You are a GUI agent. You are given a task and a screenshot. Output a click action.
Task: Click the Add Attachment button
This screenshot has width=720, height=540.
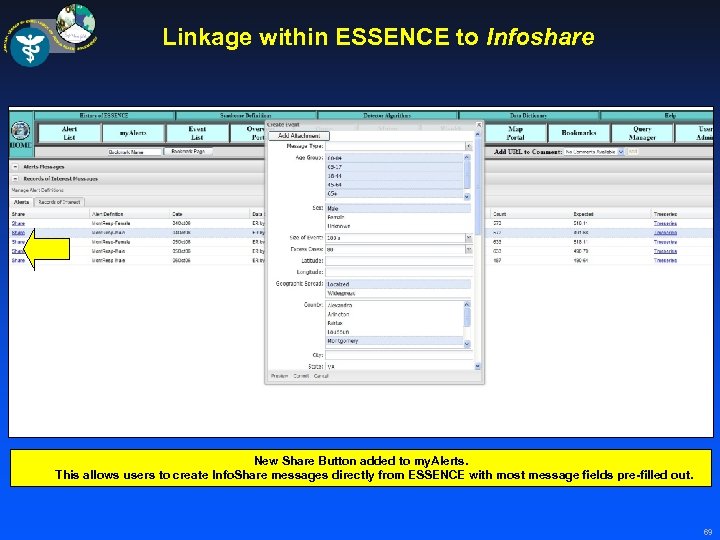299,136
